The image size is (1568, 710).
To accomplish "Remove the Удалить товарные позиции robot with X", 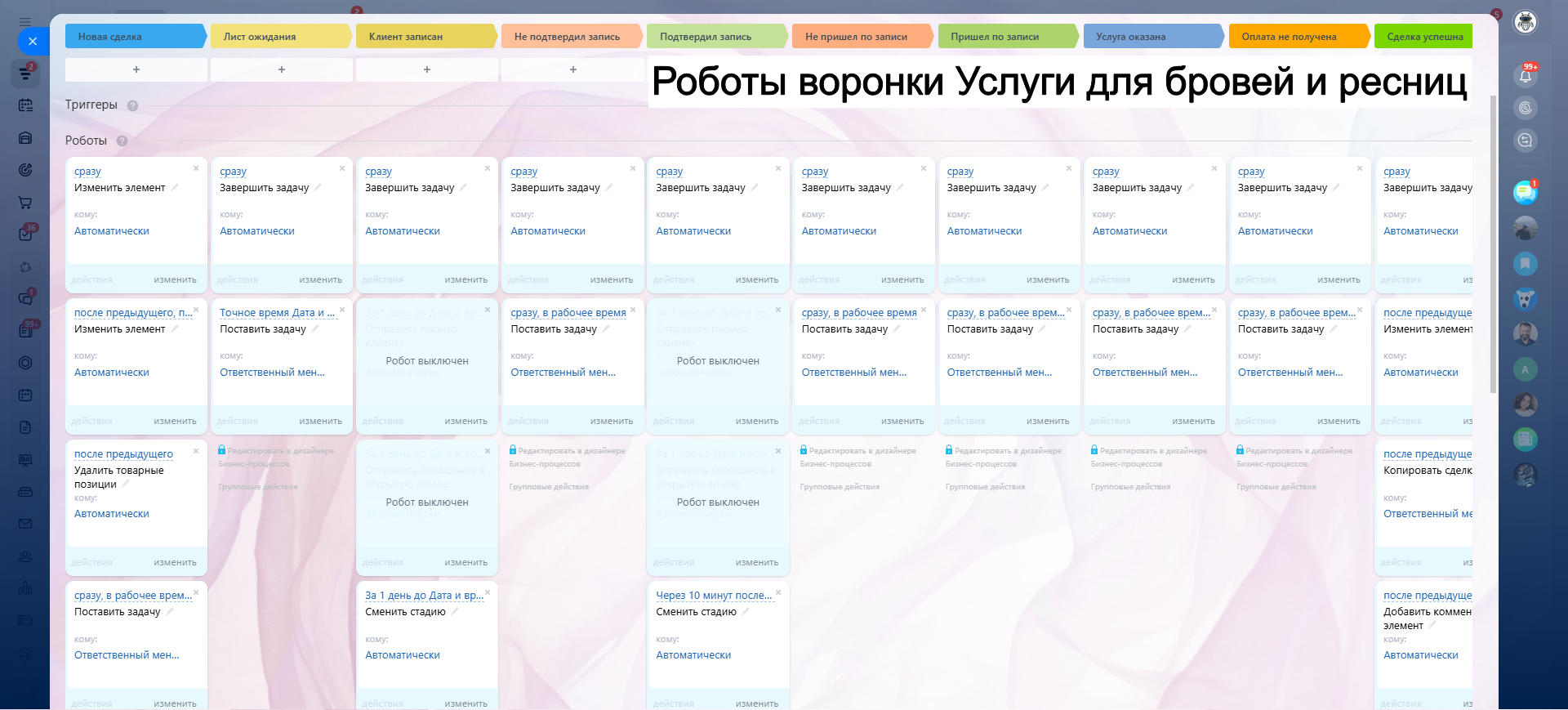I will [196, 451].
